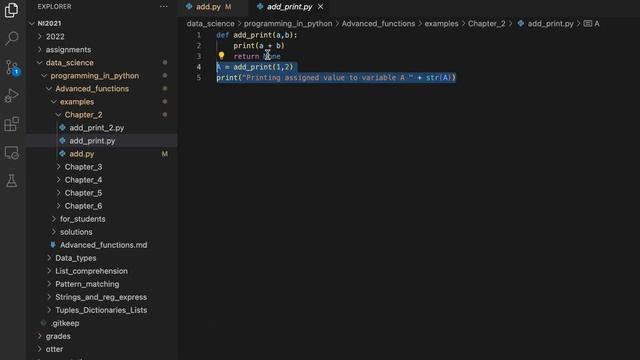Place cursor in print(a + b) line

pyautogui.click(x=259, y=46)
